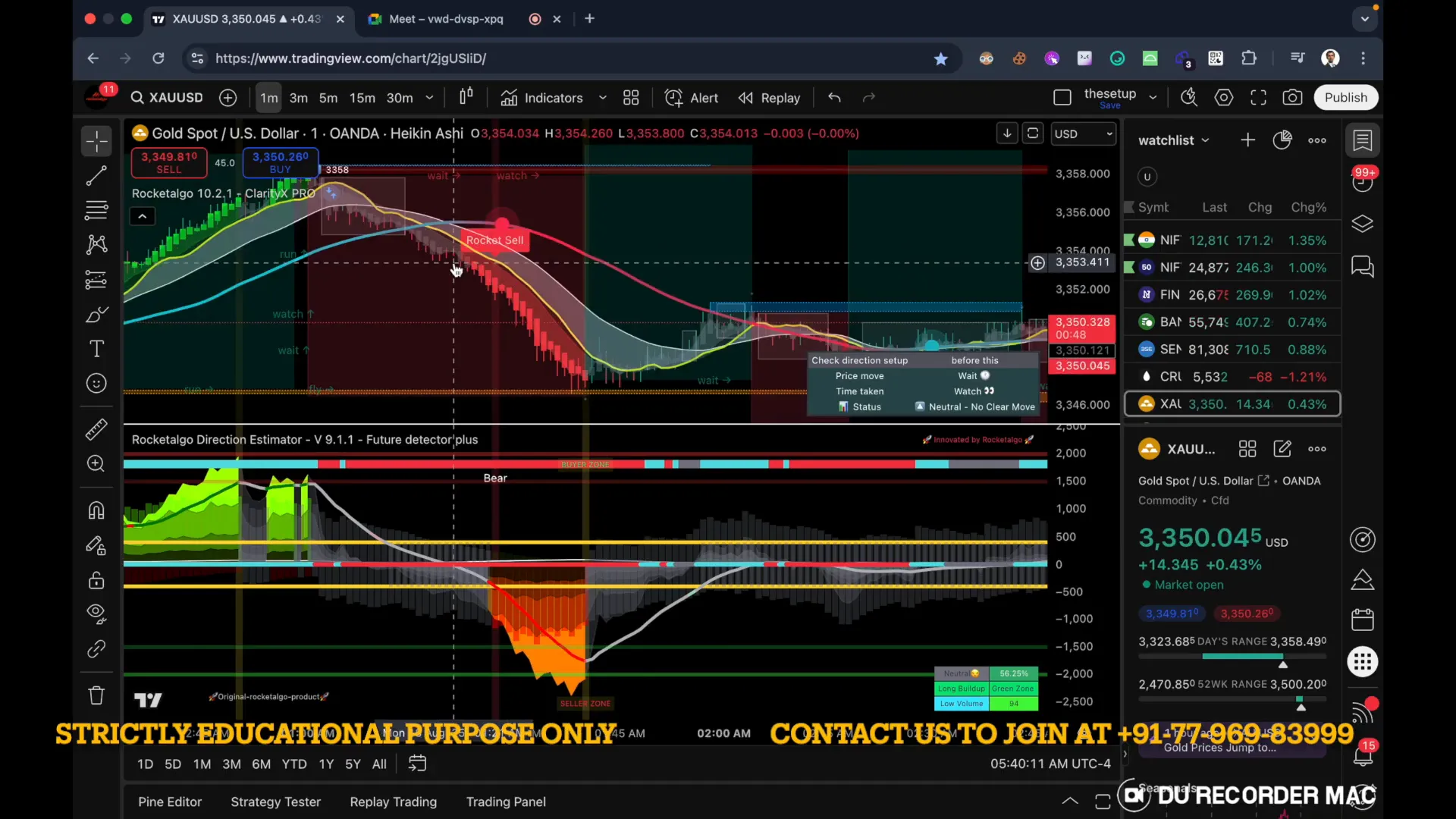The height and width of the screenshot is (819, 1456).
Task: Click the blue BUY price button
Action: (x=281, y=162)
